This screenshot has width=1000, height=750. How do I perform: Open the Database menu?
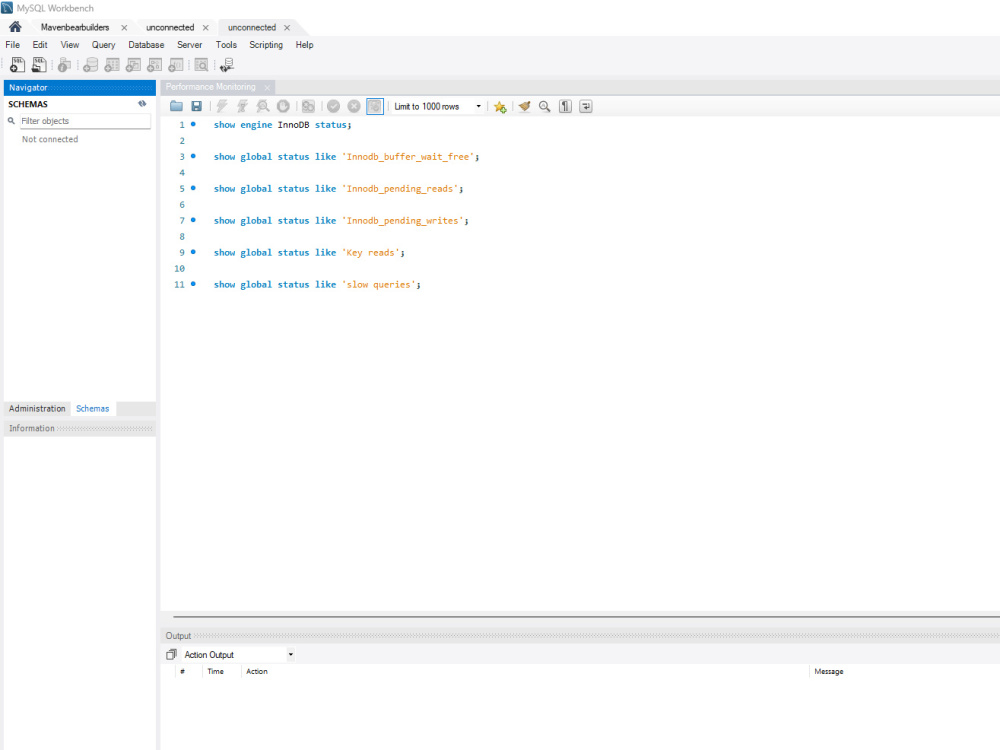[146, 45]
